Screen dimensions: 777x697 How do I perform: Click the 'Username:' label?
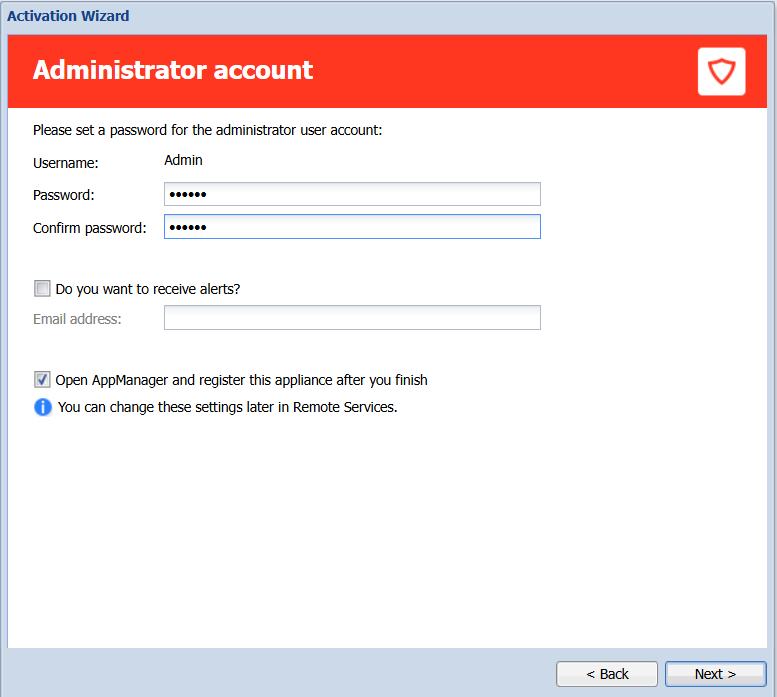[x=66, y=162]
